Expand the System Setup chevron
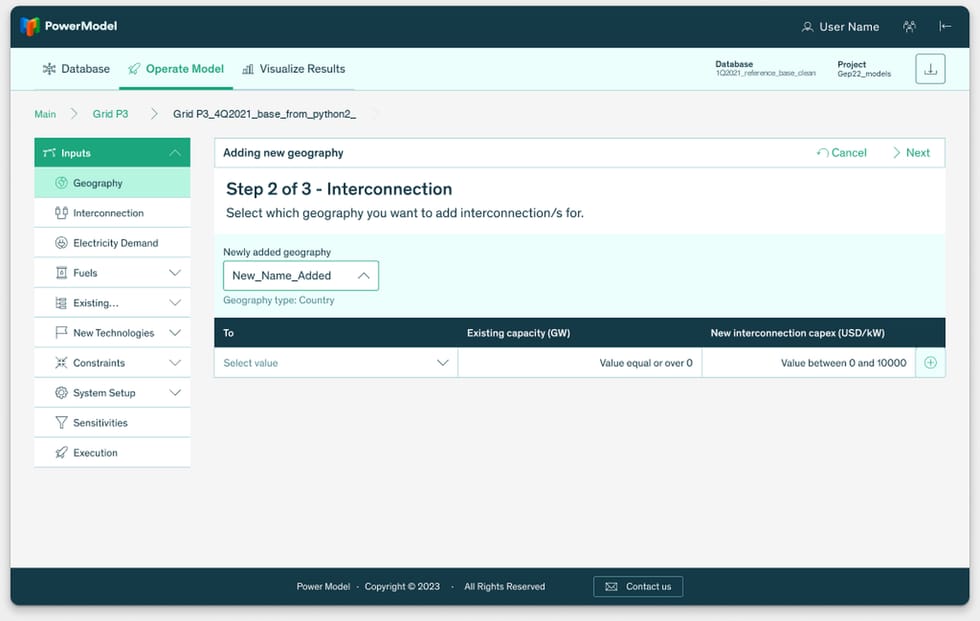980x621 pixels. click(175, 393)
